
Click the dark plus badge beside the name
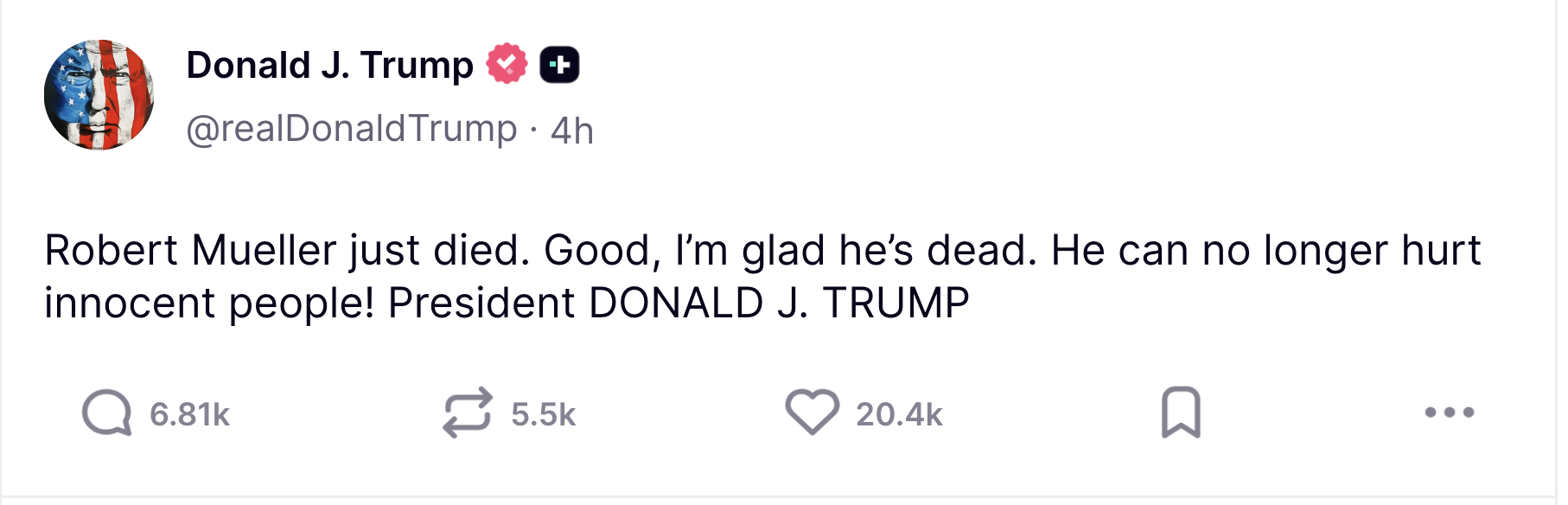pyautogui.click(x=559, y=65)
